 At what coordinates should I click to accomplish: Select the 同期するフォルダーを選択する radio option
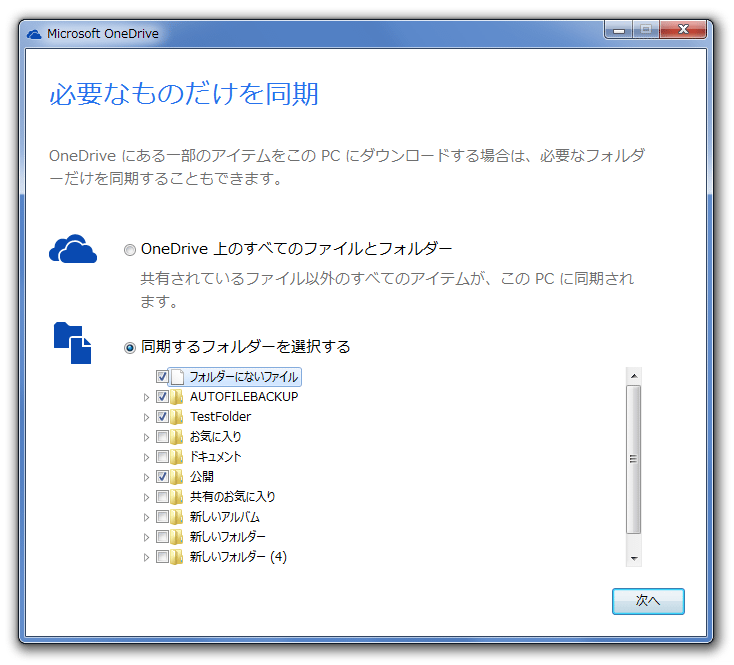[x=130, y=348]
